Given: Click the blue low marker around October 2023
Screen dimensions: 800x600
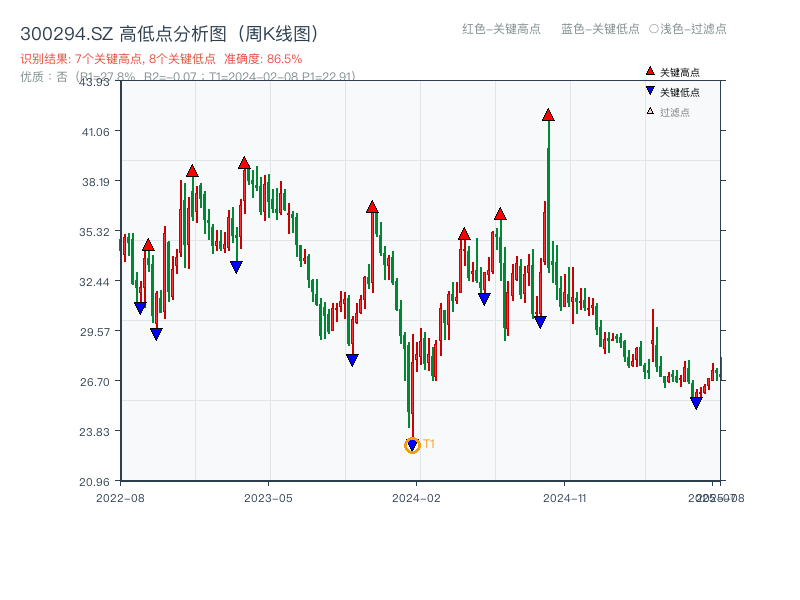Looking at the screenshot, I should tap(352, 360).
